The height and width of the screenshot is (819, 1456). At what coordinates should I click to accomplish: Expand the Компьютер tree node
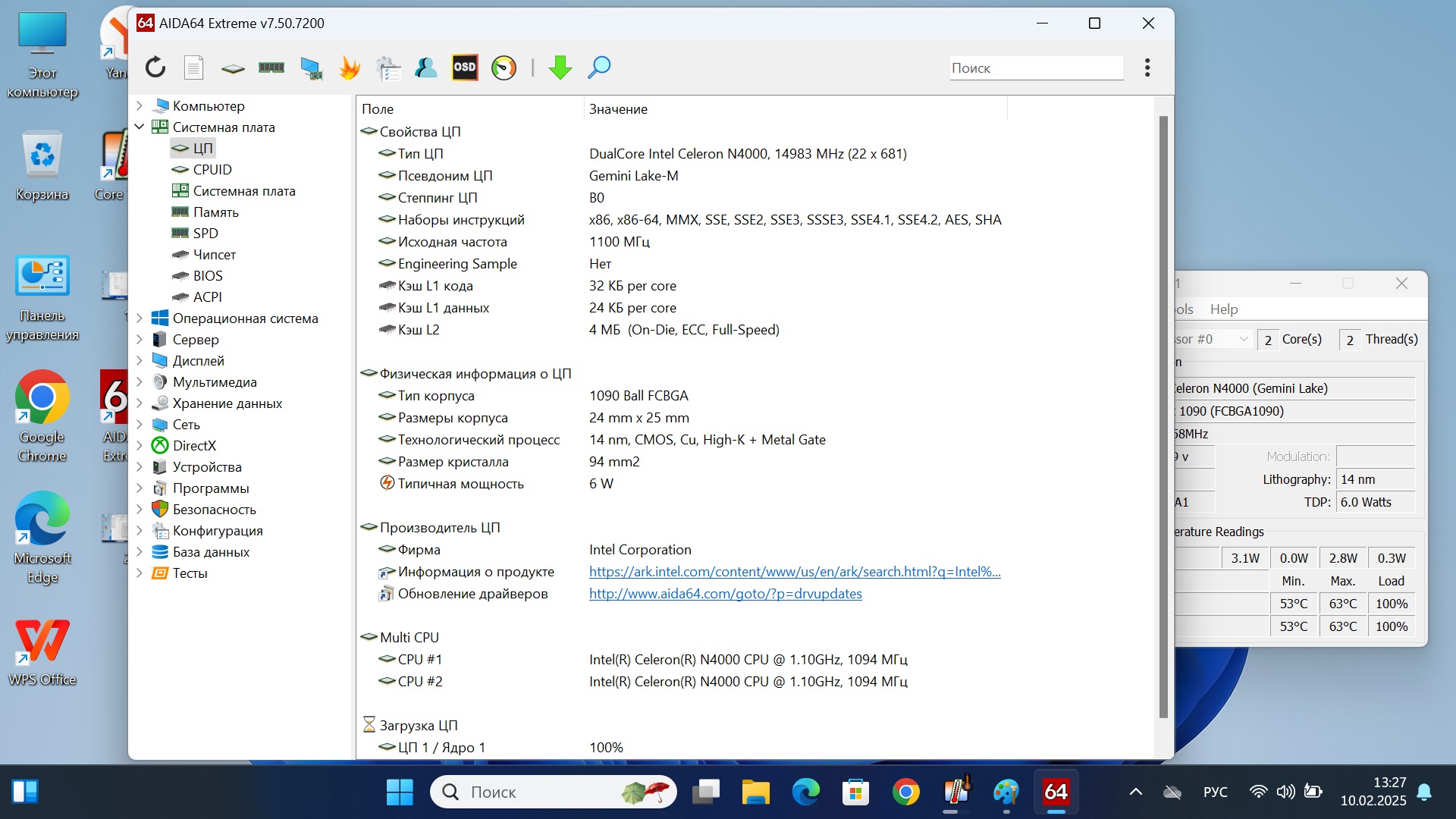[140, 105]
